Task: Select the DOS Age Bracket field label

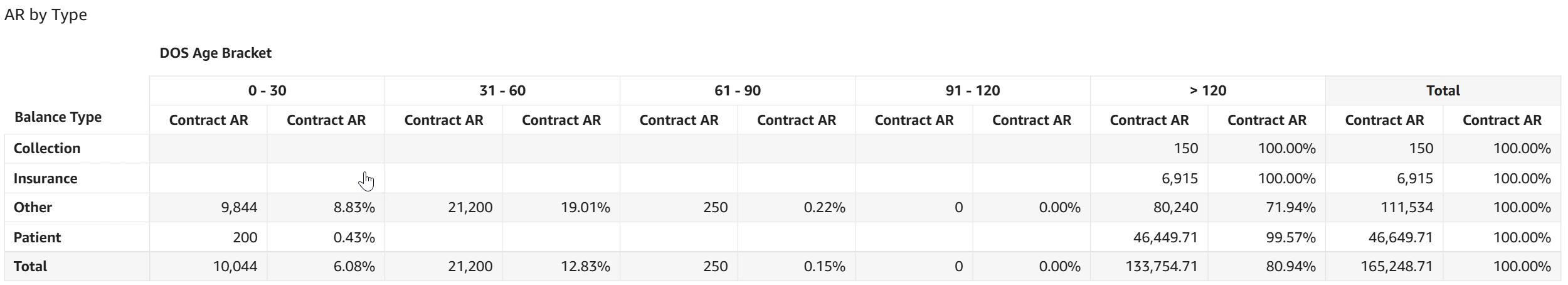Action: [x=215, y=53]
